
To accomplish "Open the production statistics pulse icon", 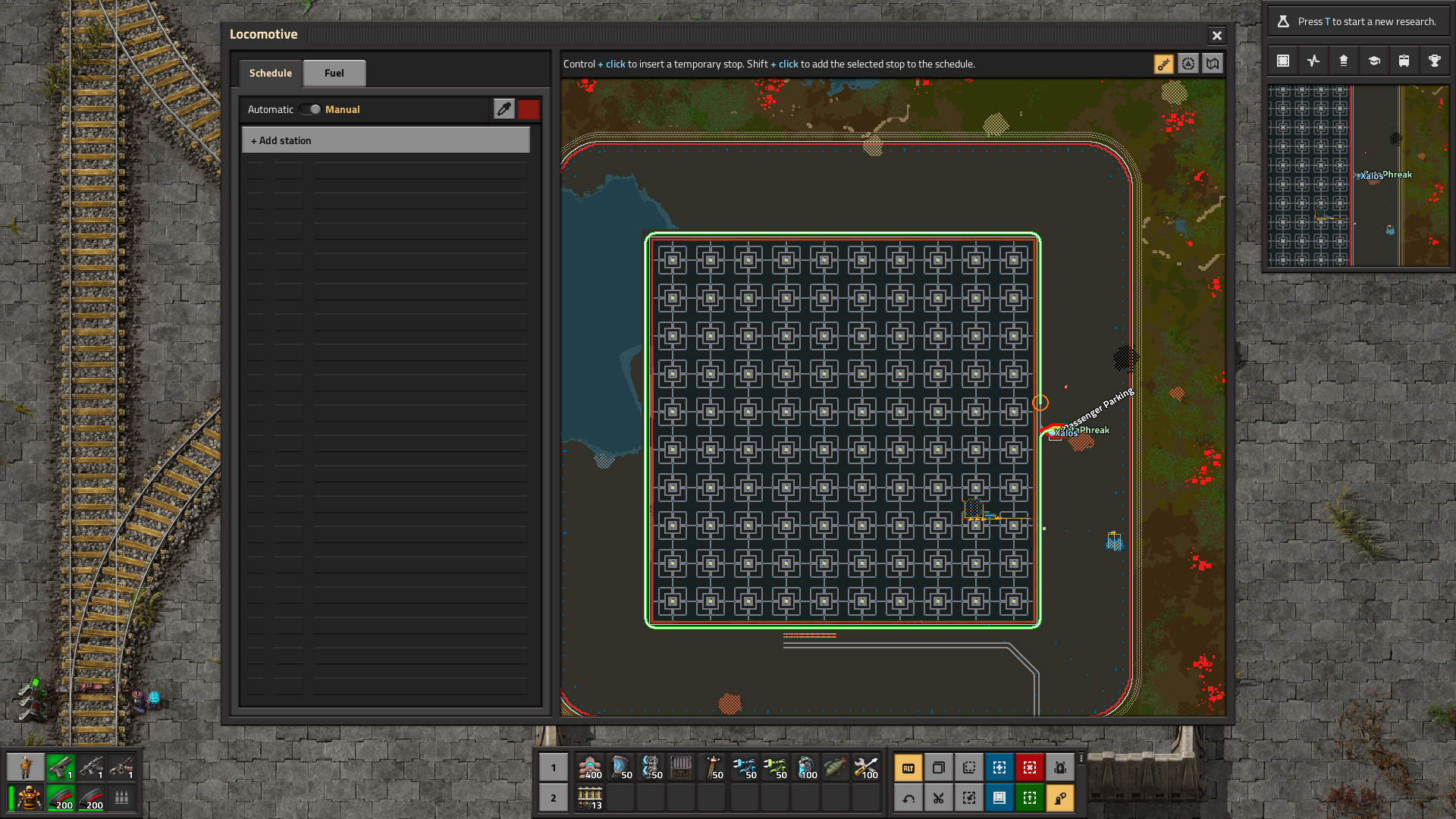I will 1313,61.
